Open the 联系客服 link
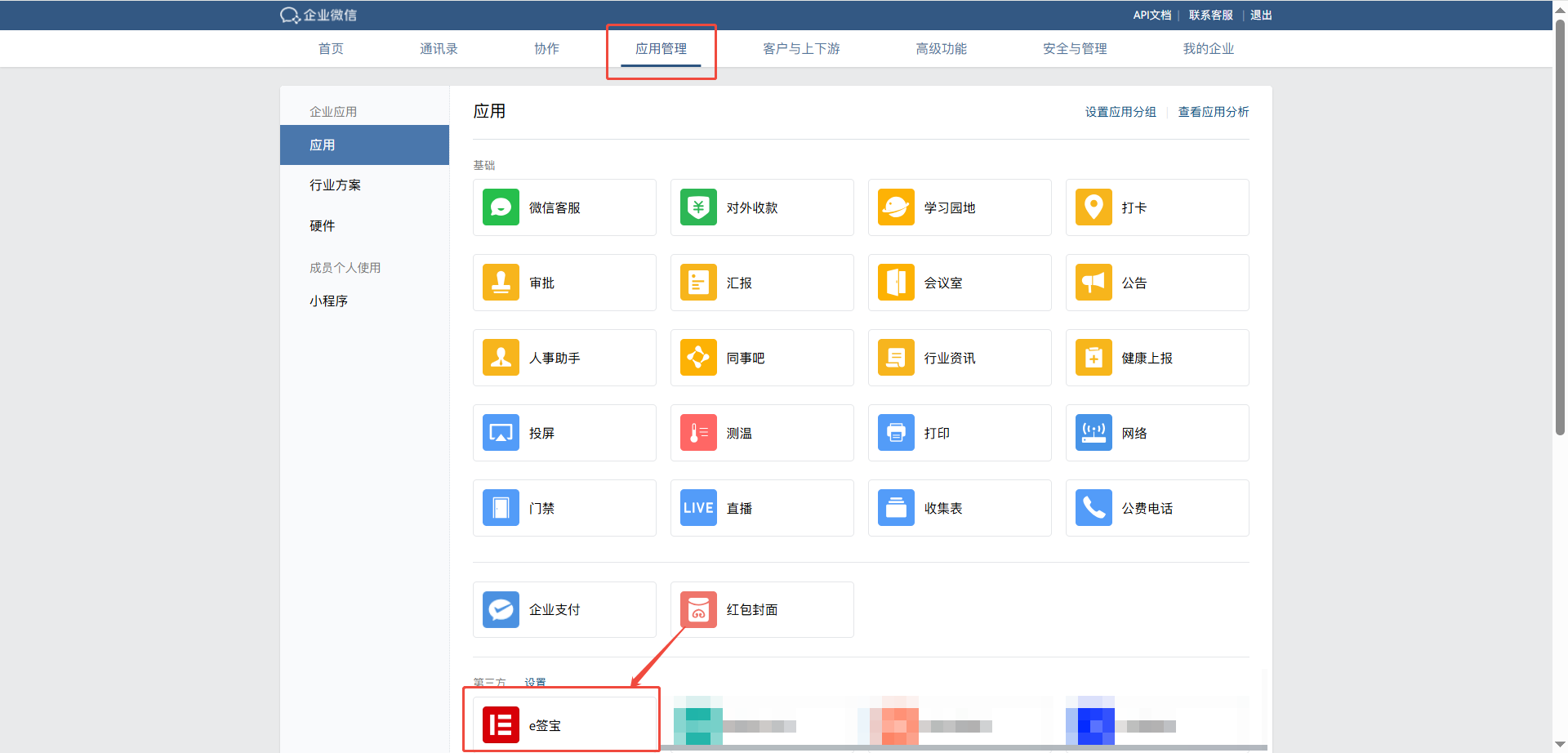This screenshot has height=753, width=1568. (1210, 15)
